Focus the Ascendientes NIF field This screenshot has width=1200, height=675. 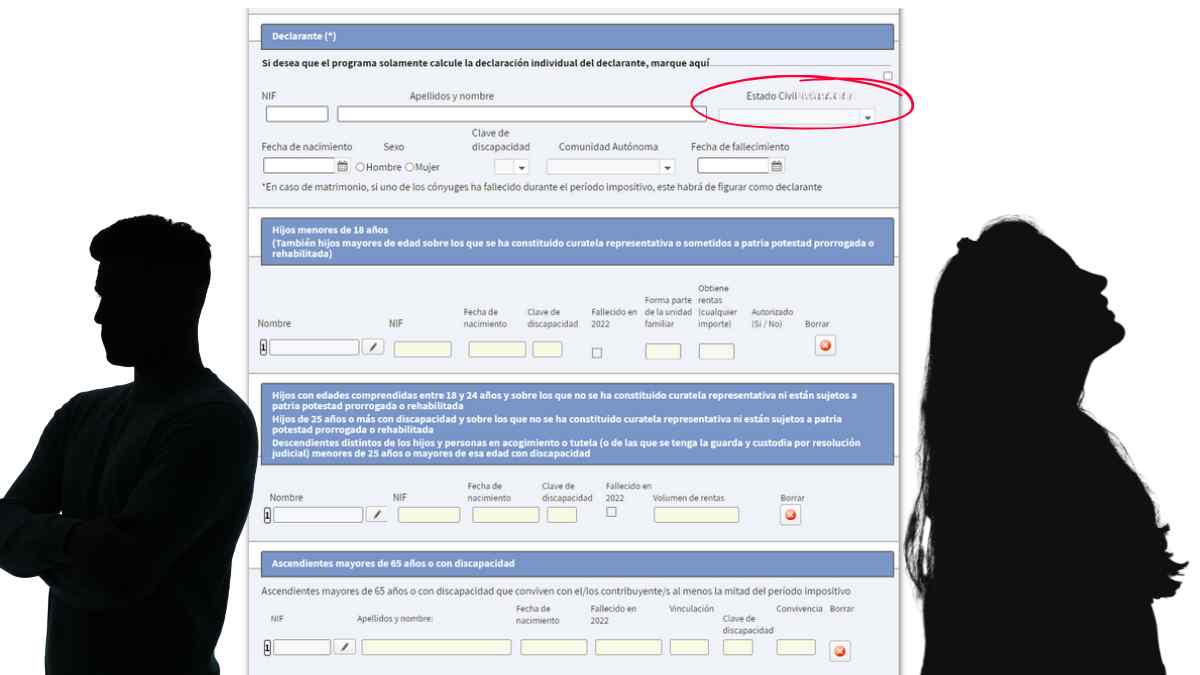point(302,647)
